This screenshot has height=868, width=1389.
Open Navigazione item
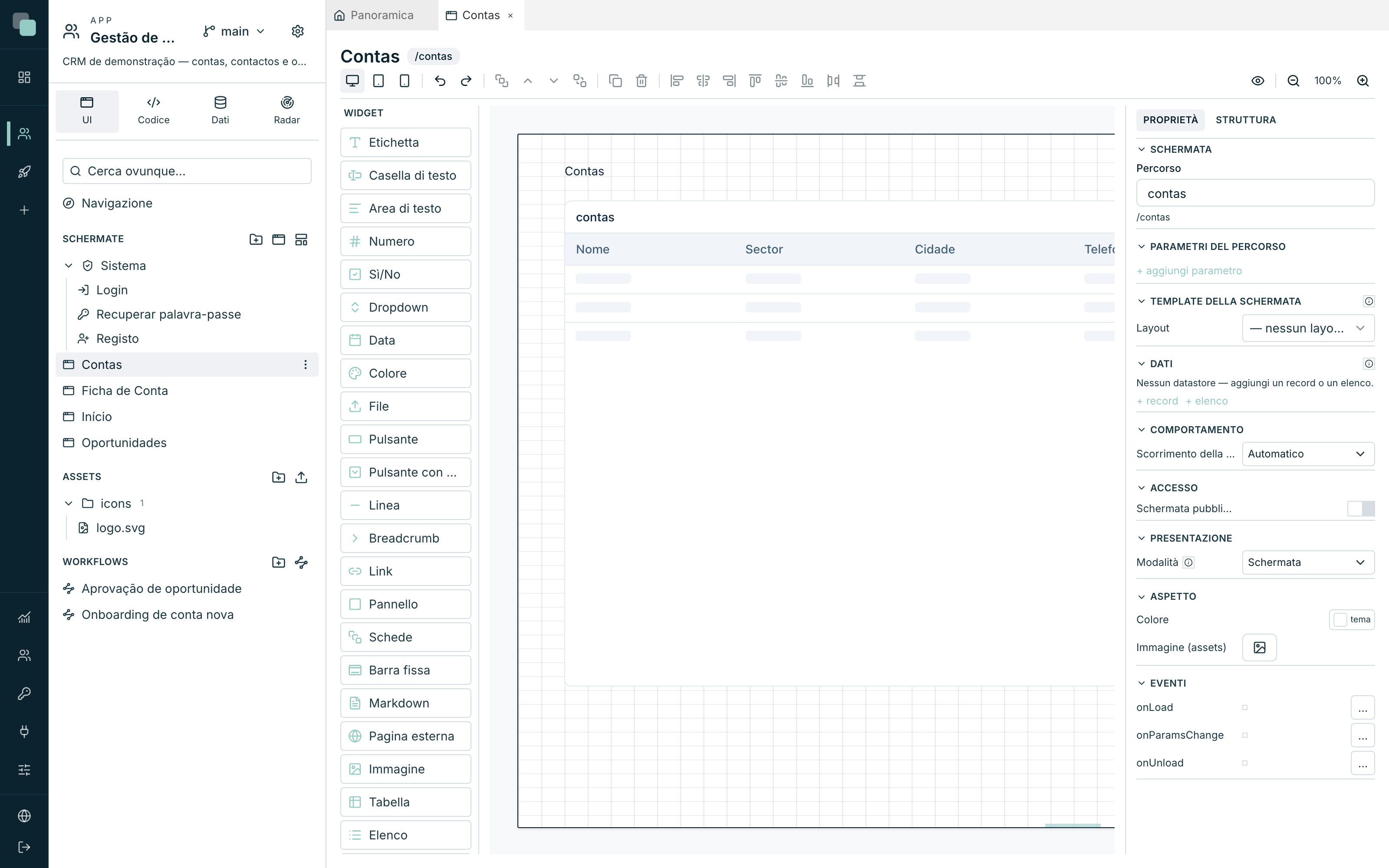tap(116, 203)
